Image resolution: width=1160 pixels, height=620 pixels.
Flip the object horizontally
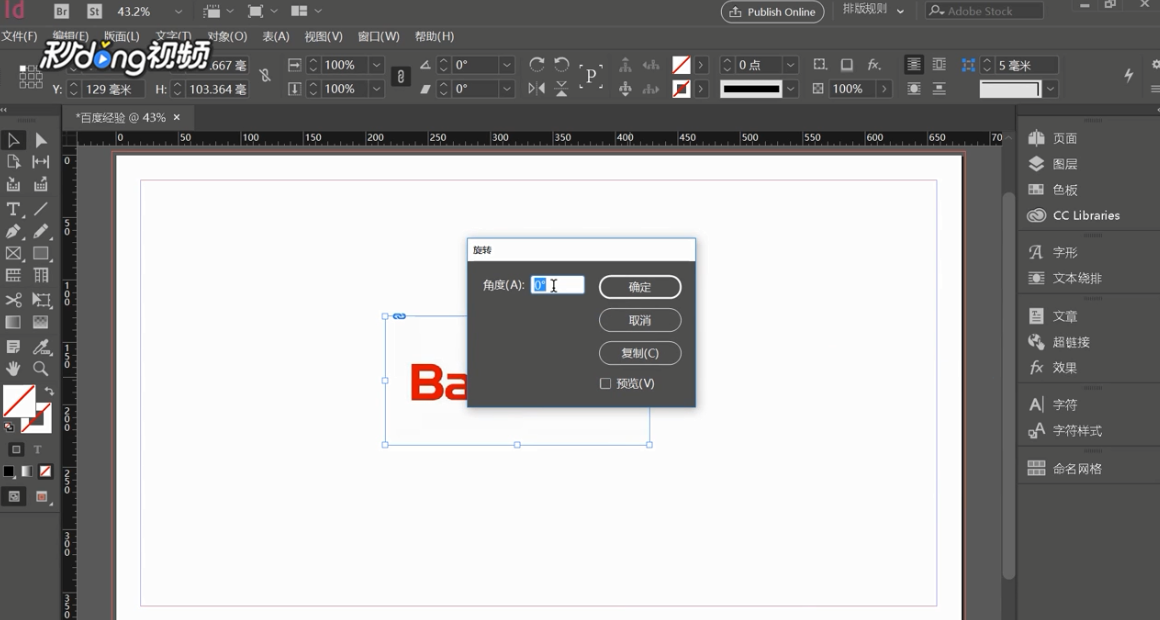(x=537, y=89)
